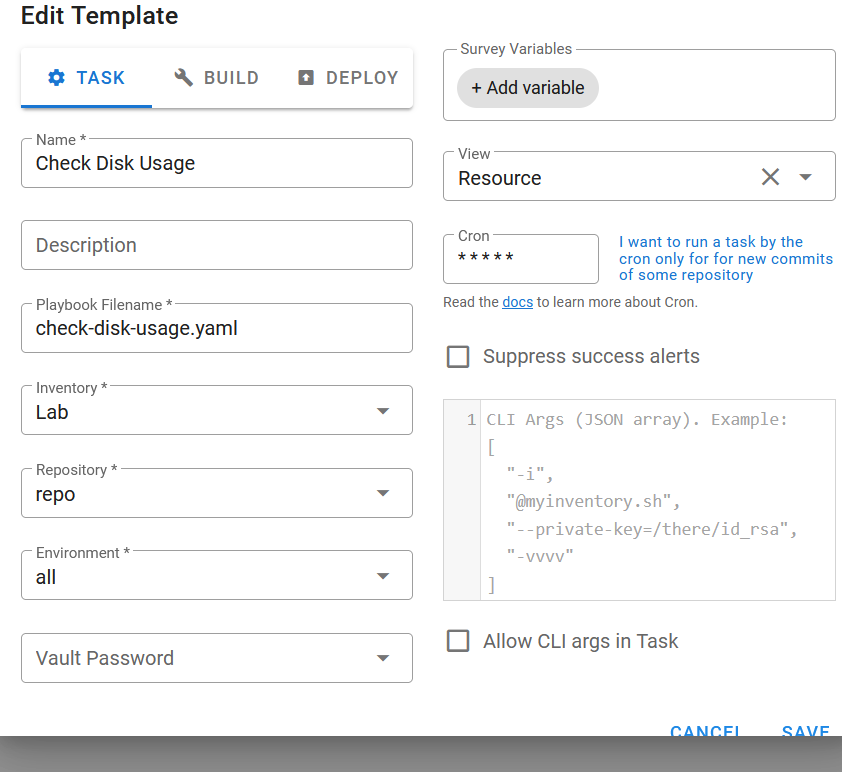
Task: Click the CANCEL button
Action: pyautogui.click(x=706, y=730)
